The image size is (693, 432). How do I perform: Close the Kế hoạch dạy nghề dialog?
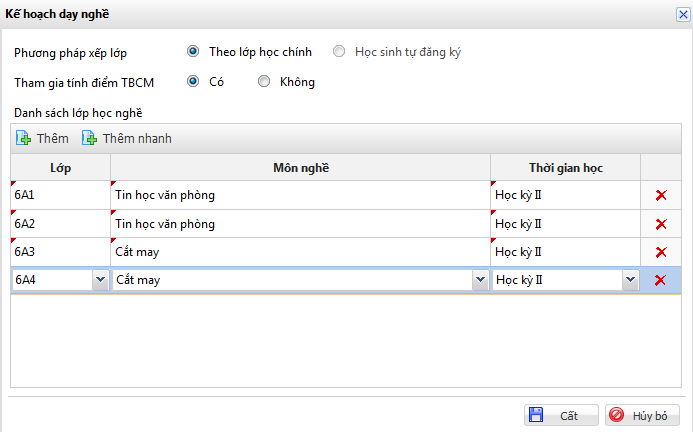[x=682, y=13]
